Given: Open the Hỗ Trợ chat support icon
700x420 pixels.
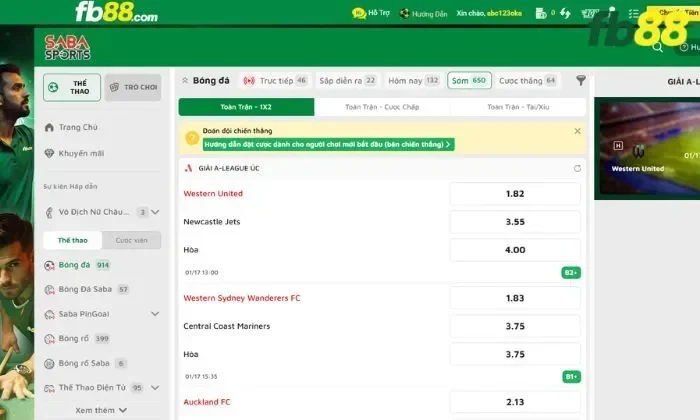Looking at the screenshot, I should (358, 14).
